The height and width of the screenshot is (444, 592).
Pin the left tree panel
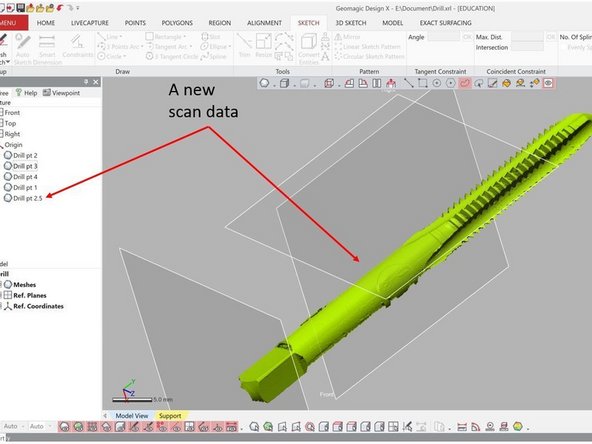coord(86,82)
